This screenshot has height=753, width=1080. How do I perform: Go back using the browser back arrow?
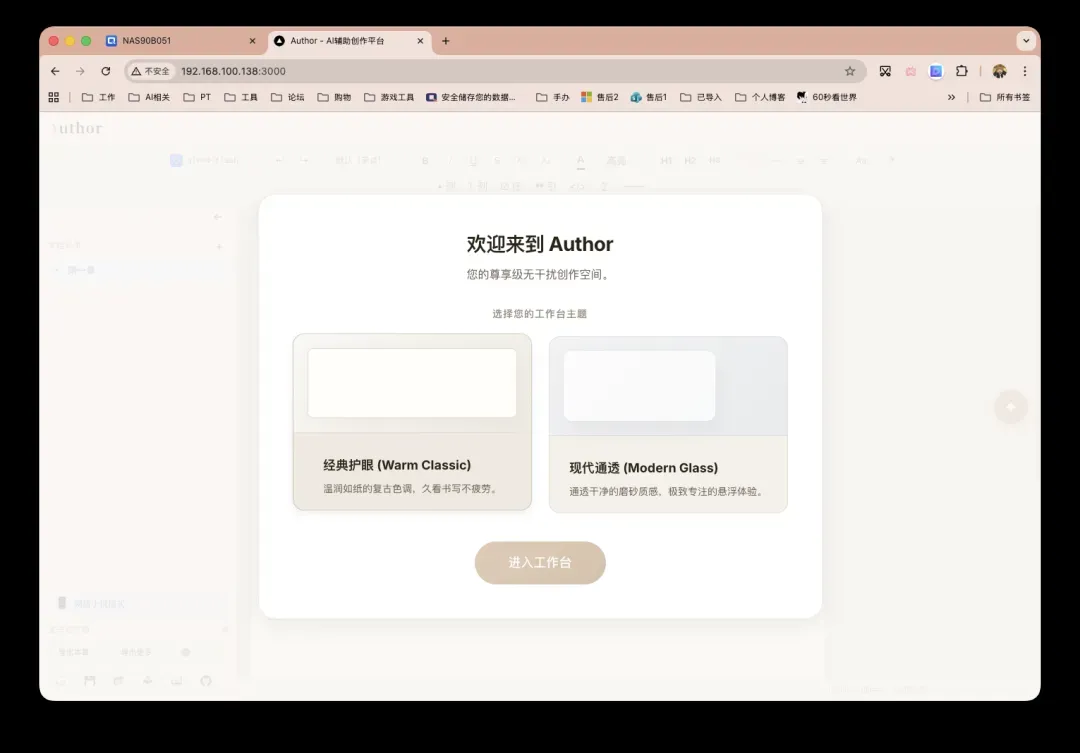(55, 71)
